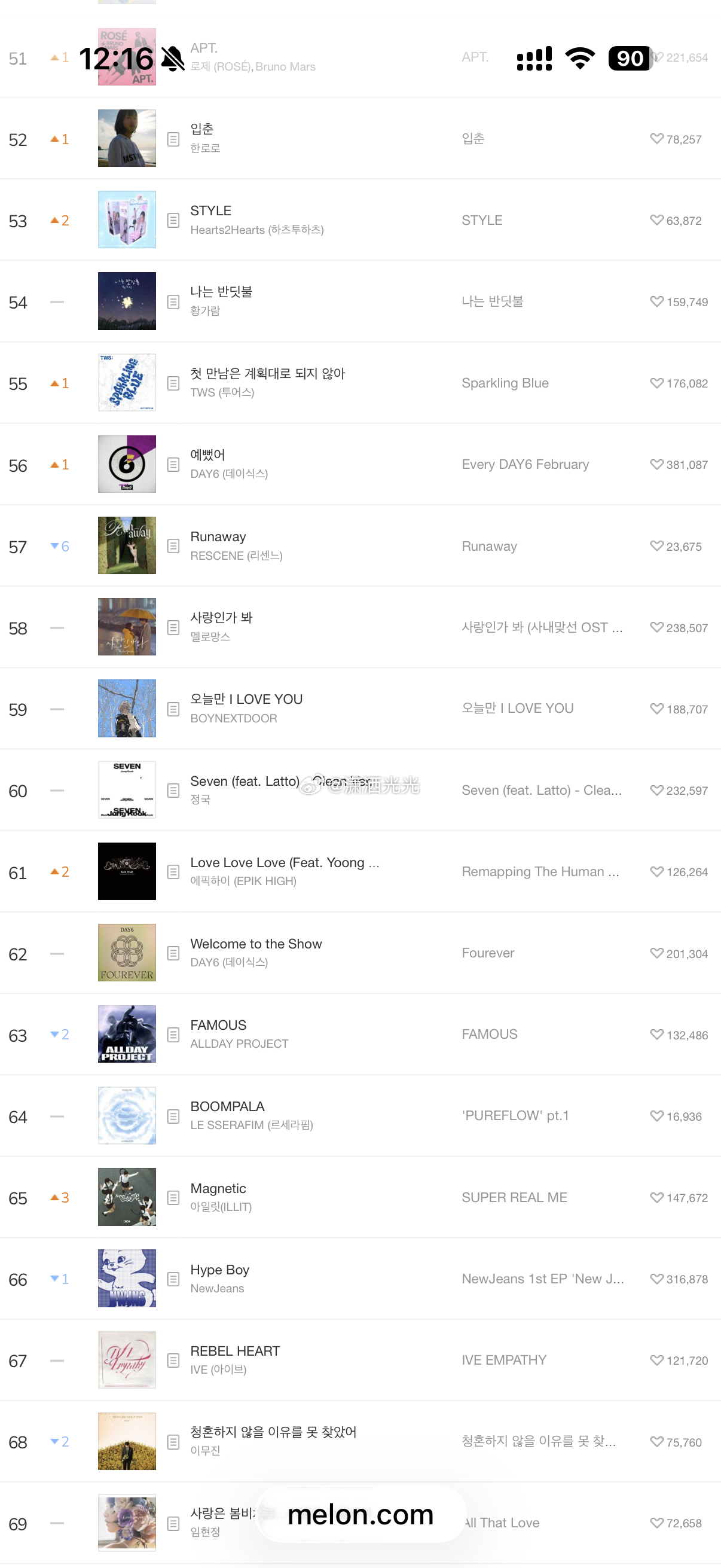This screenshot has width=721, height=1568.
Task: Toggle heart for 오늘만 I LOVE YOU 188,707
Action: tap(656, 709)
